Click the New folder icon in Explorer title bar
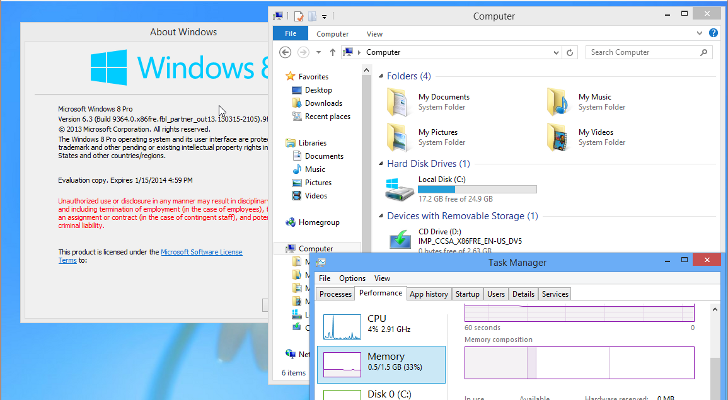This screenshot has width=728, height=400. (x=312, y=16)
